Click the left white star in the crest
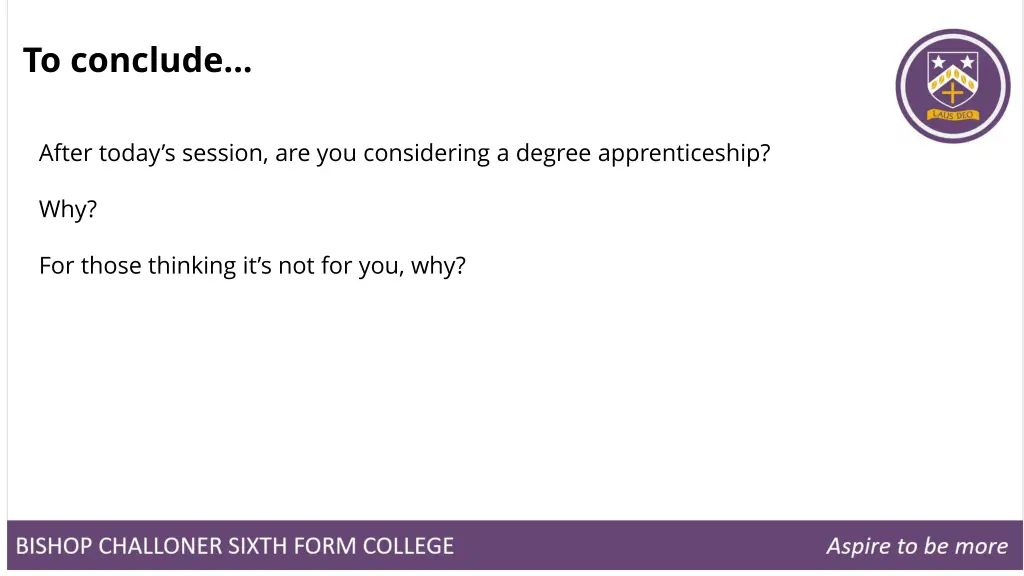 [938, 62]
